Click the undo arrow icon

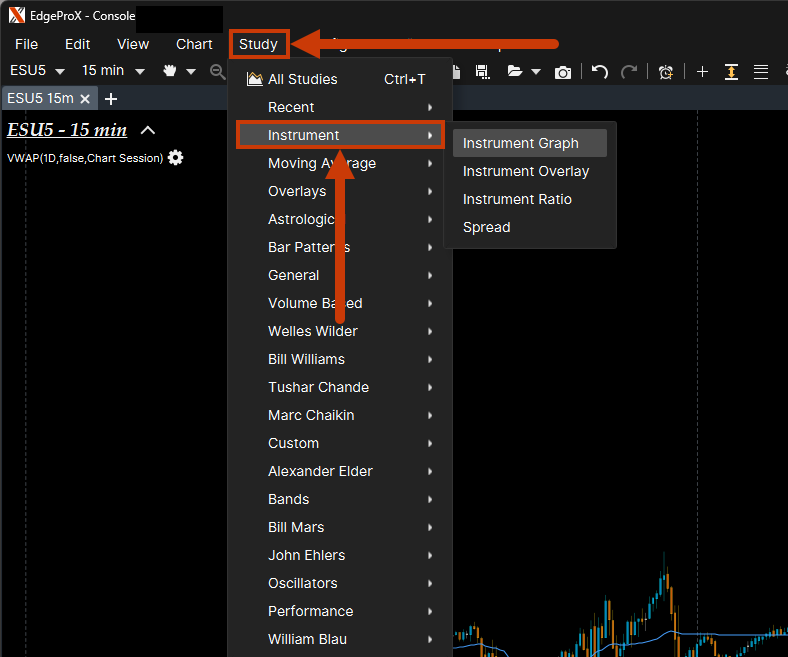coord(600,71)
